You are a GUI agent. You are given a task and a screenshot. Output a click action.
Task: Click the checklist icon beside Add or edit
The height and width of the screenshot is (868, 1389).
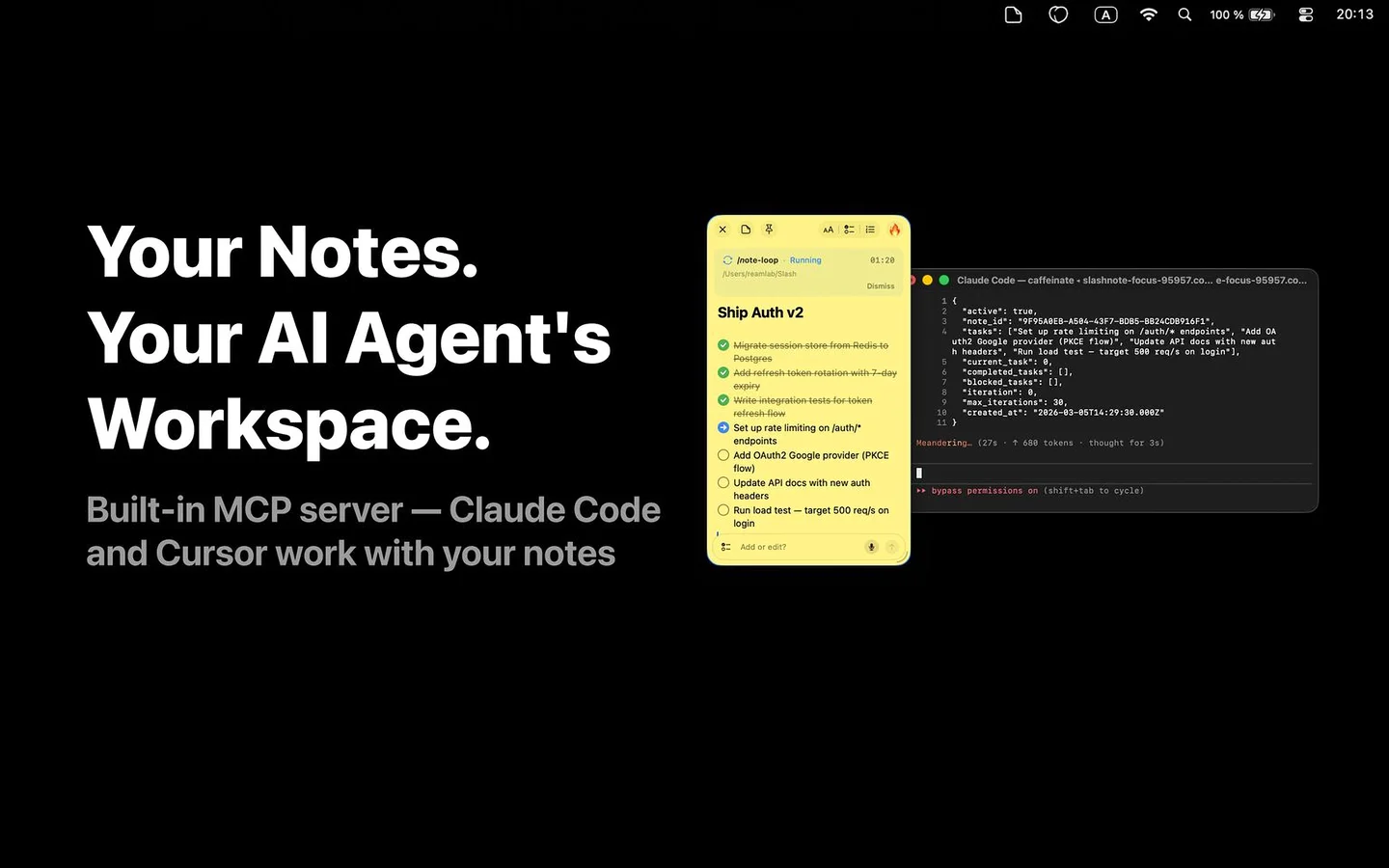[725, 547]
